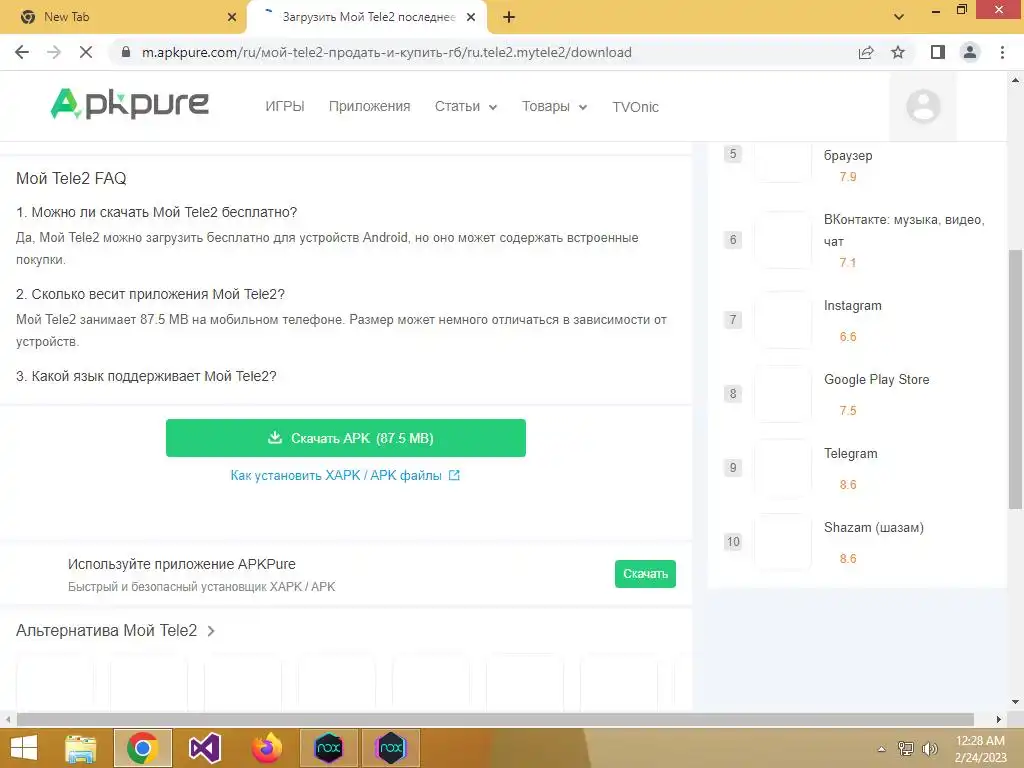Open the Chrome three-dot menu

click(x=1002, y=52)
